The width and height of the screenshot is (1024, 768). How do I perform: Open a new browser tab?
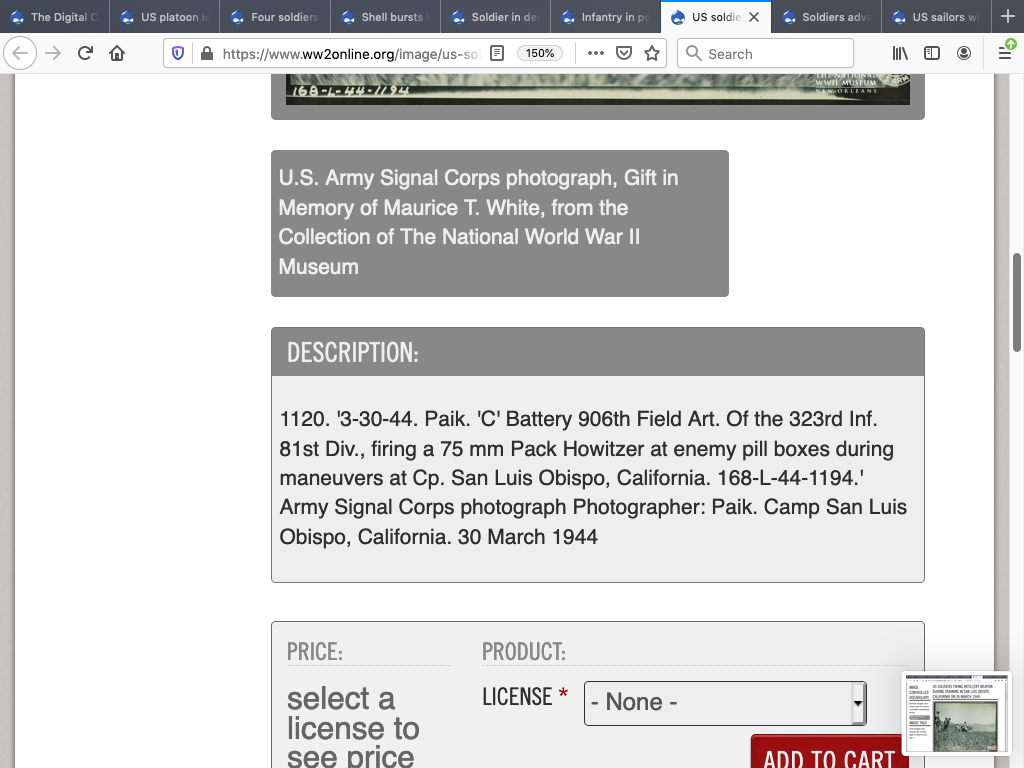point(1007,17)
